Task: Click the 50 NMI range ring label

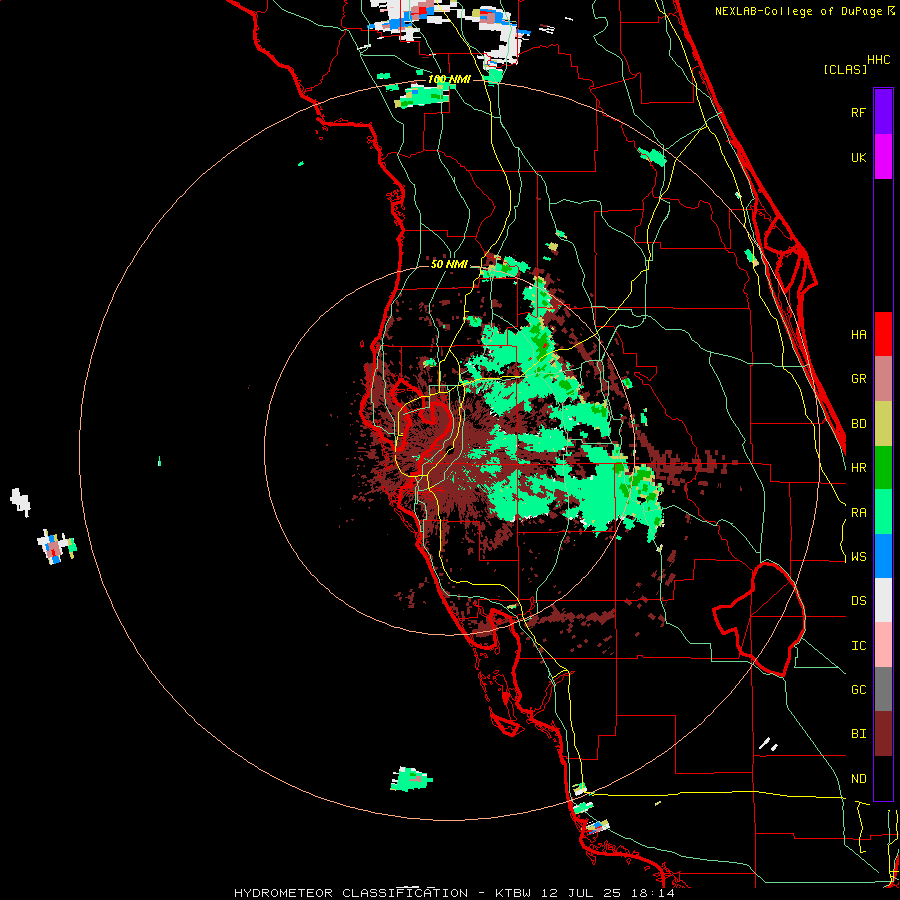Action: pyautogui.click(x=449, y=265)
